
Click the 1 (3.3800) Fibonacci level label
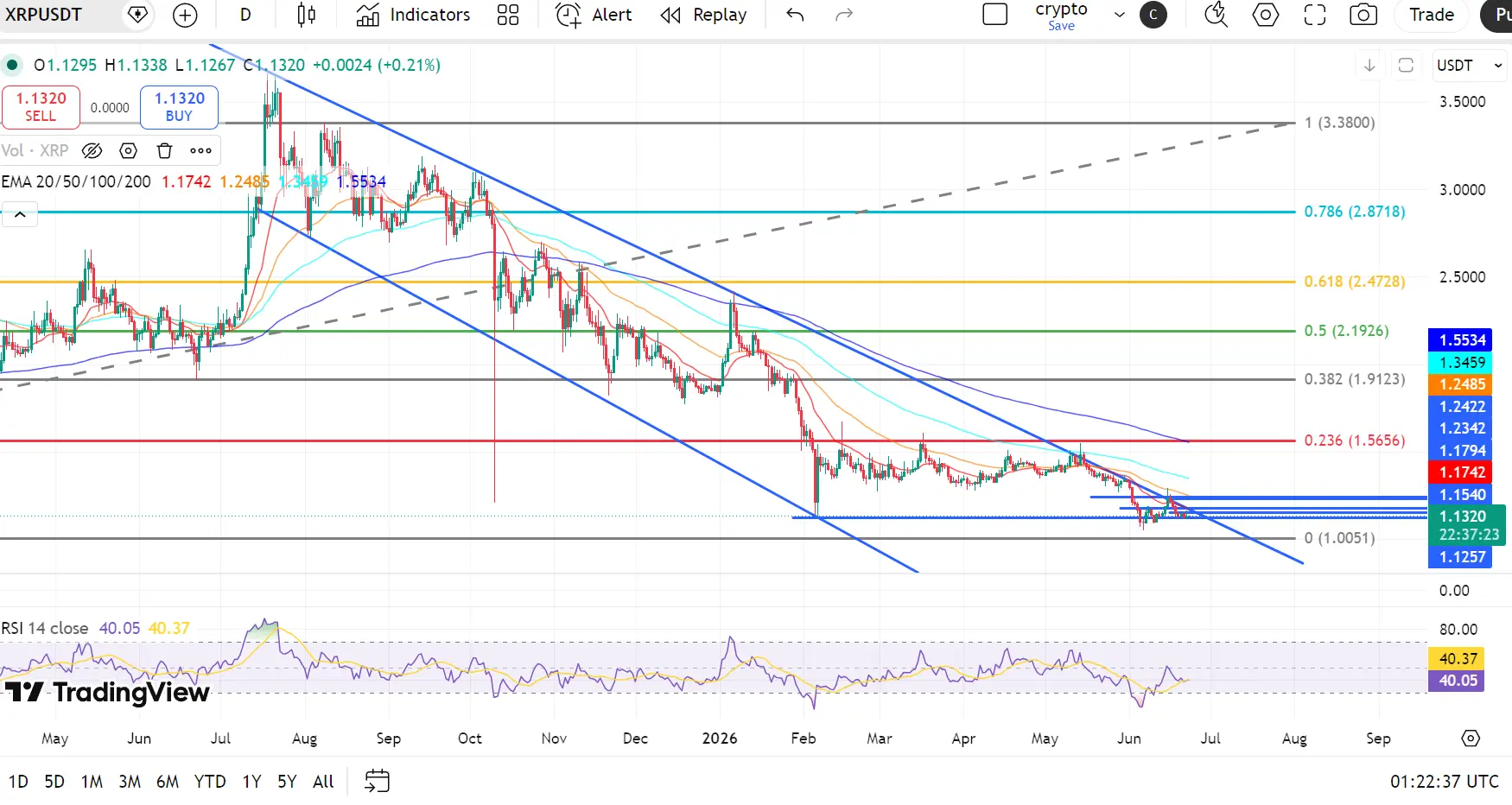coord(1339,123)
